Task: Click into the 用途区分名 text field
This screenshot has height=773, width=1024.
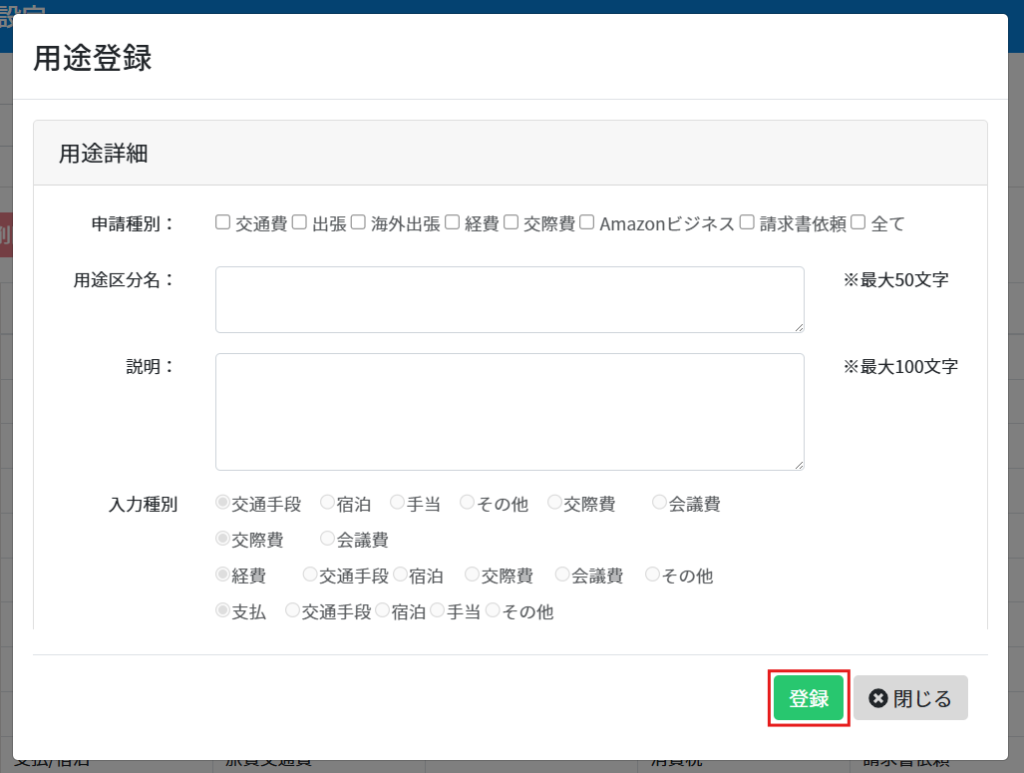Action: (x=509, y=299)
